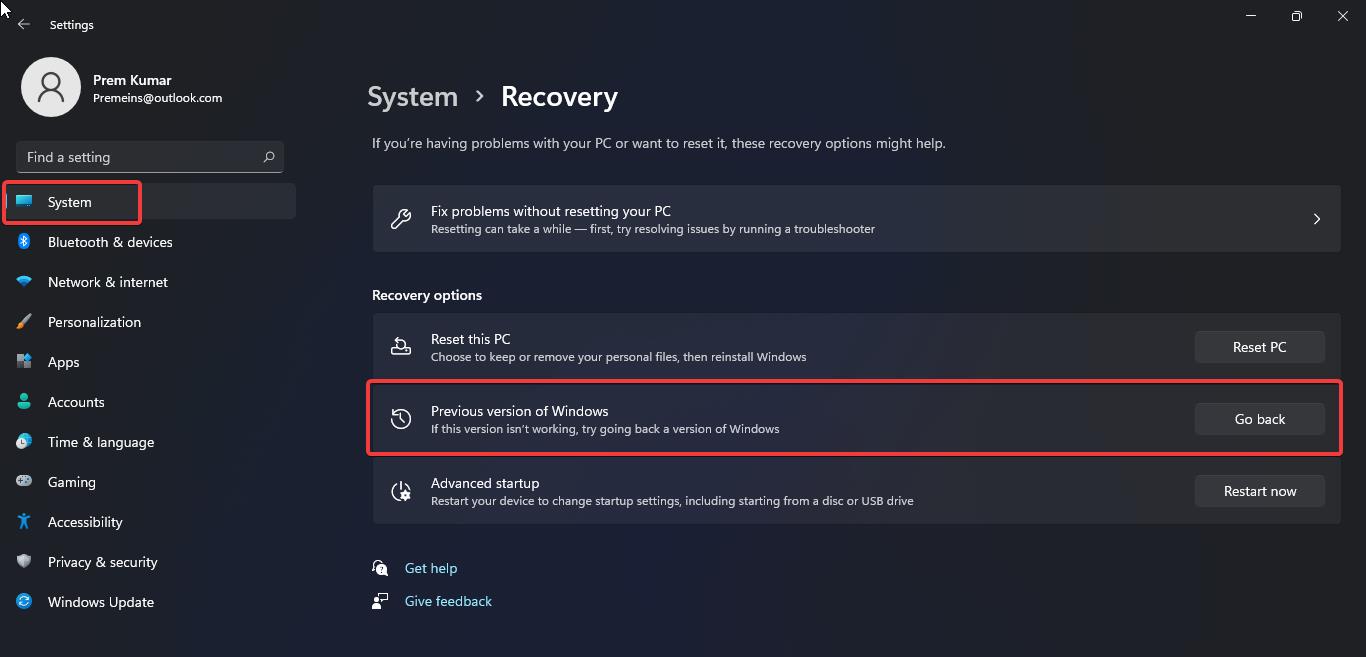This screenshot has width=1366, height=657.
Task: Open Personalization settings
Action: 94,321
